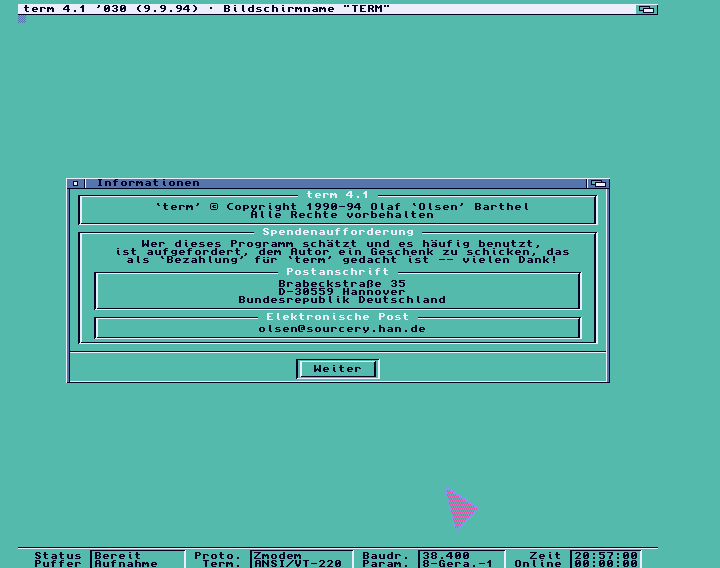Click the Online timer showing 00:00:00
This screenshot has height=568, width=720.
[x=605, y=564]
